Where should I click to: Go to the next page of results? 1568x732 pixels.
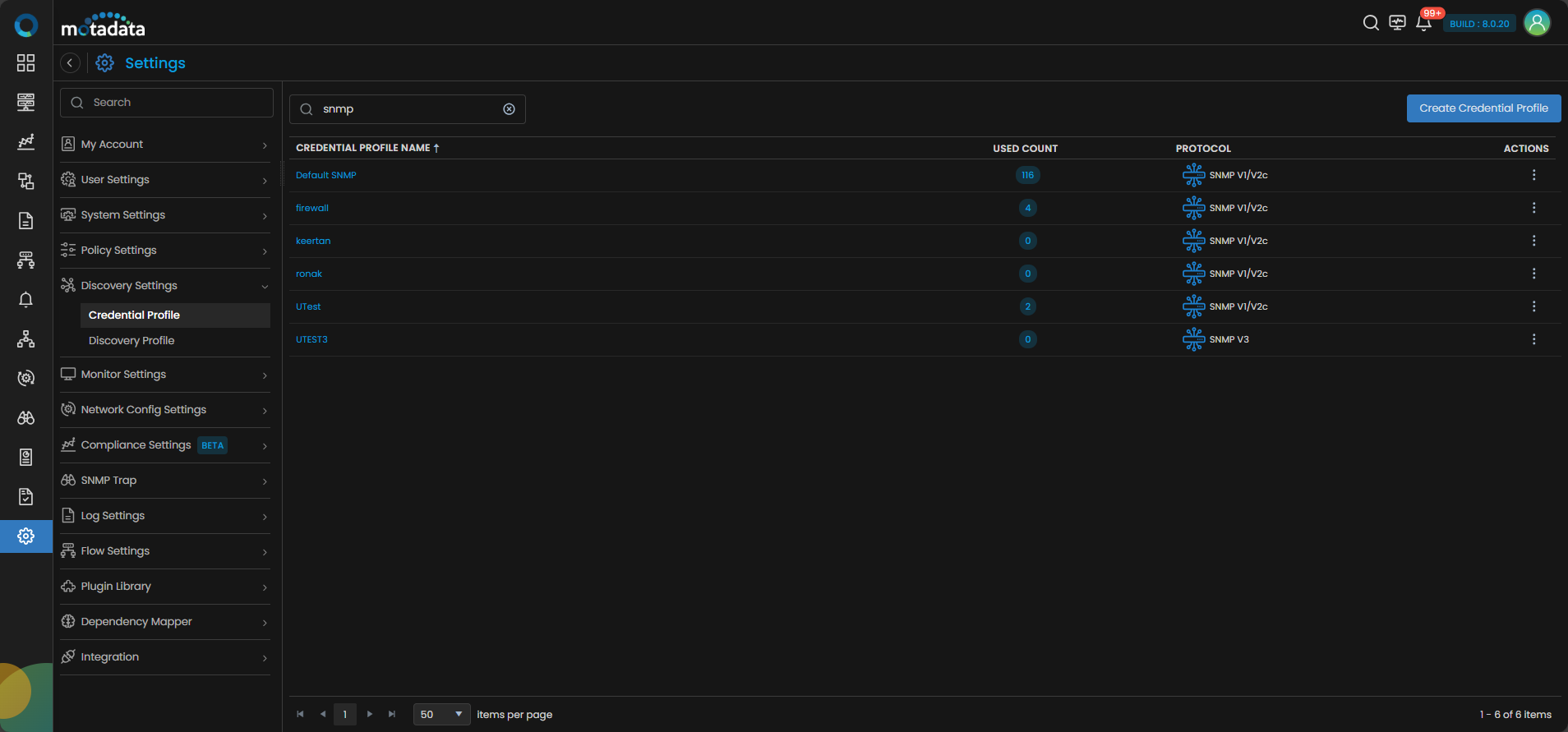[370, 714]
